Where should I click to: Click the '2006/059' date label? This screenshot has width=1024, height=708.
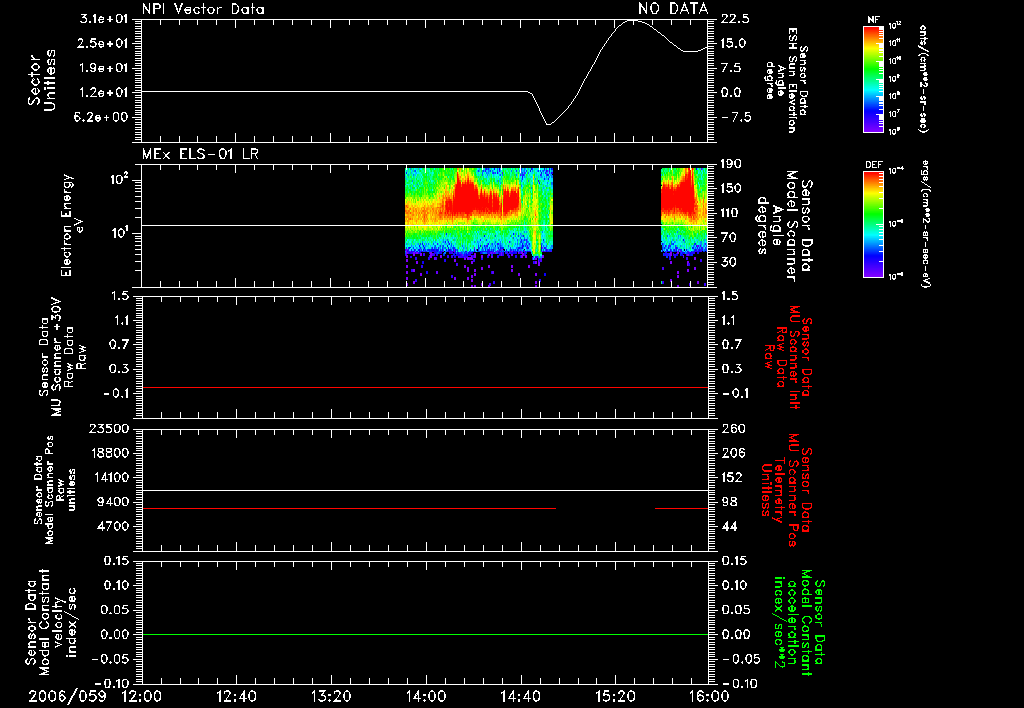pos(67,696)
